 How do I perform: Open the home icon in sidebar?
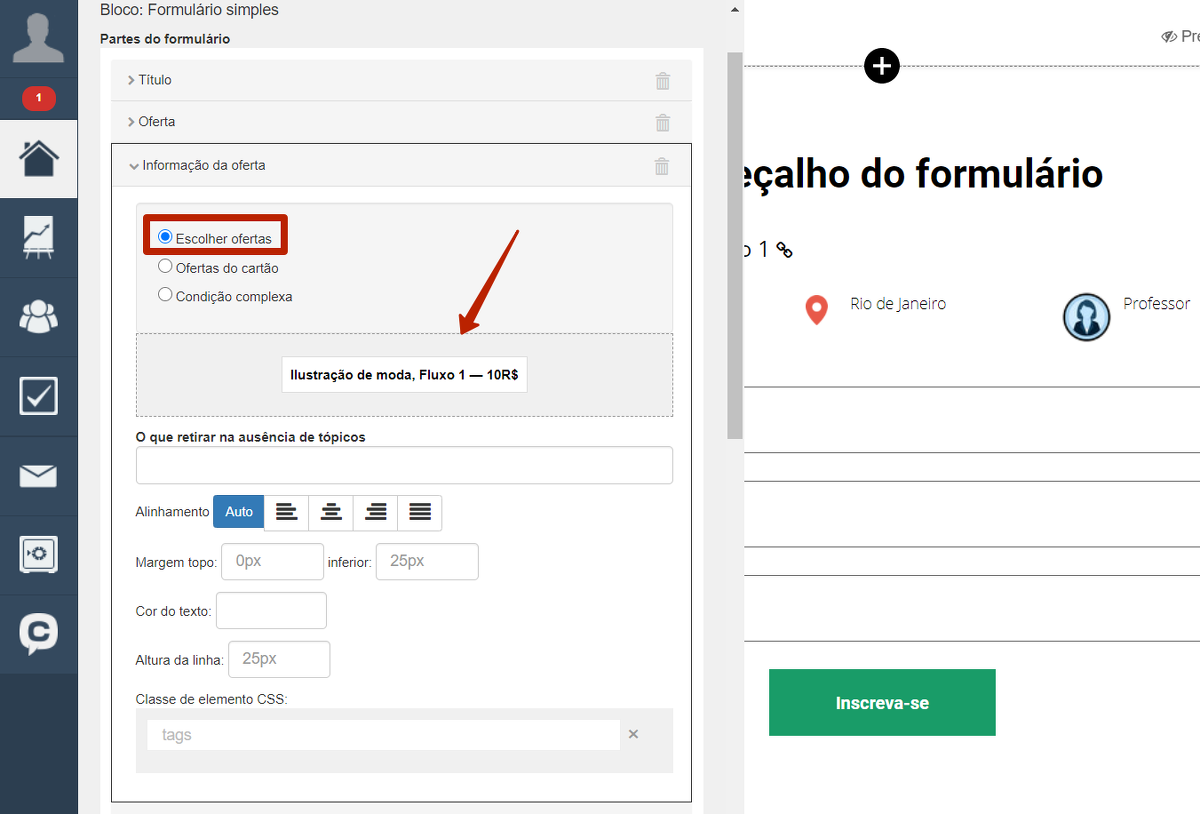tap(39, 158)
